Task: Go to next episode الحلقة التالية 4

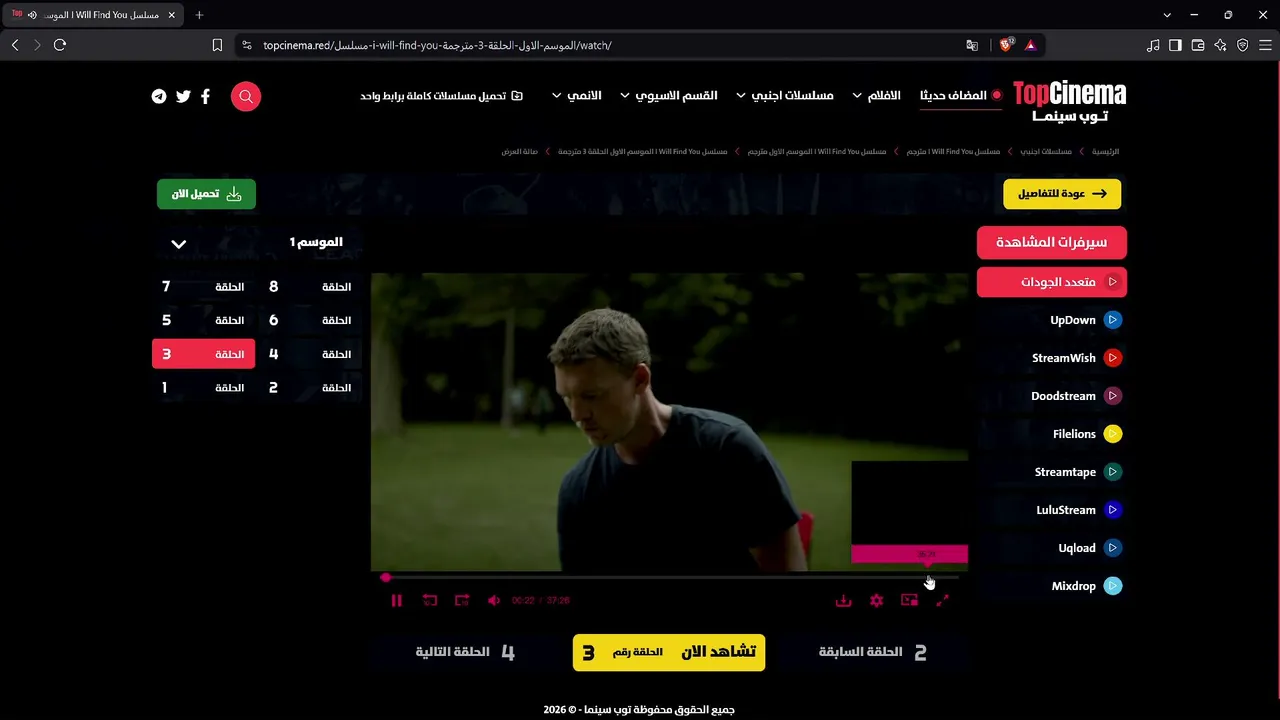Action: coord(465,652)
